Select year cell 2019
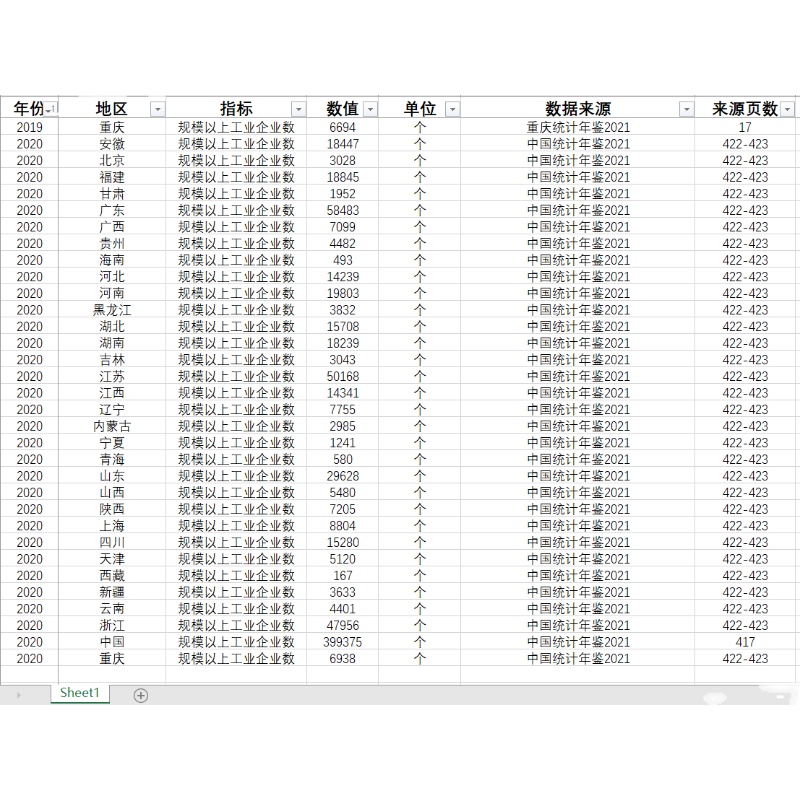 click(30, 127)
